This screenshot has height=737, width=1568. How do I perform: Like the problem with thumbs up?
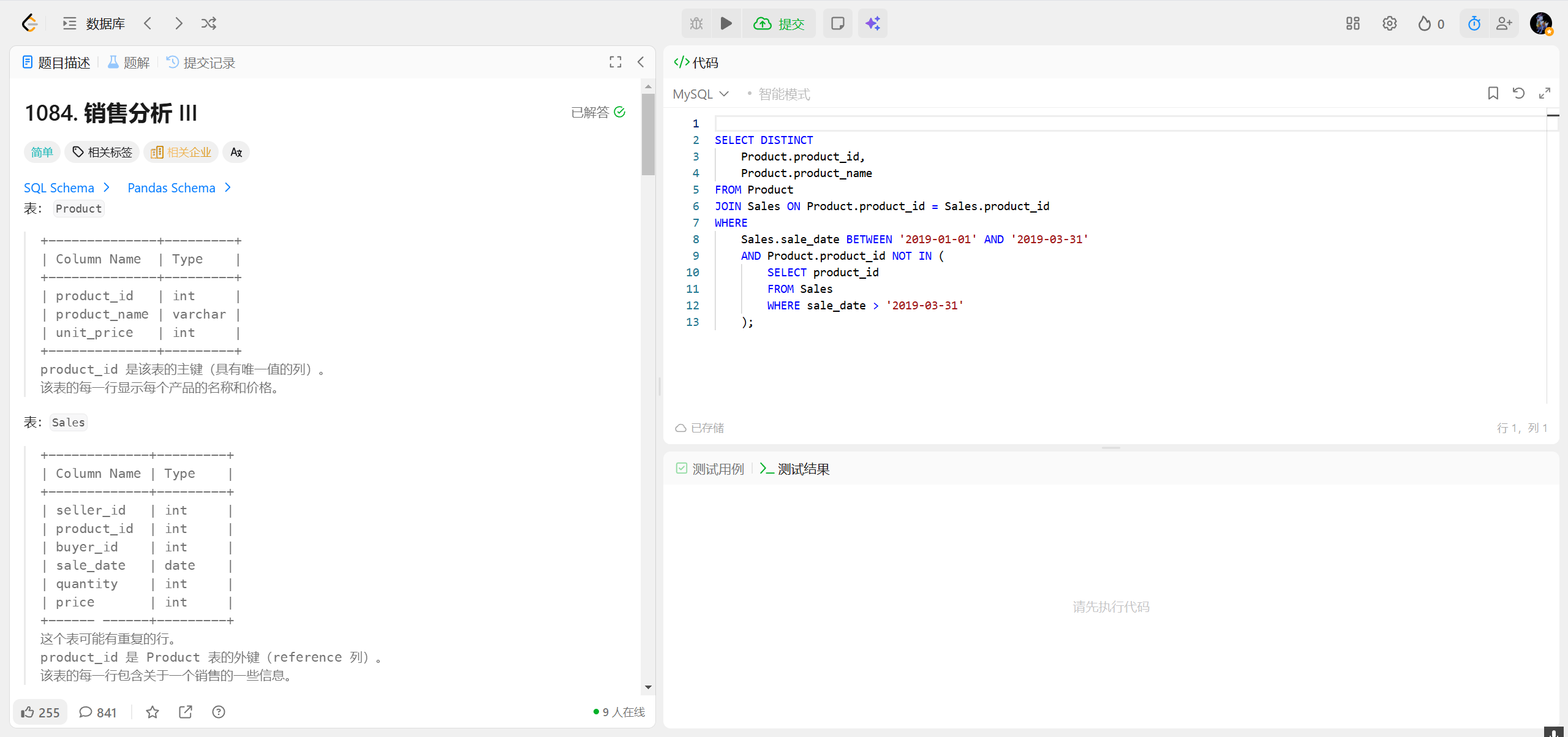coord(40,712)
